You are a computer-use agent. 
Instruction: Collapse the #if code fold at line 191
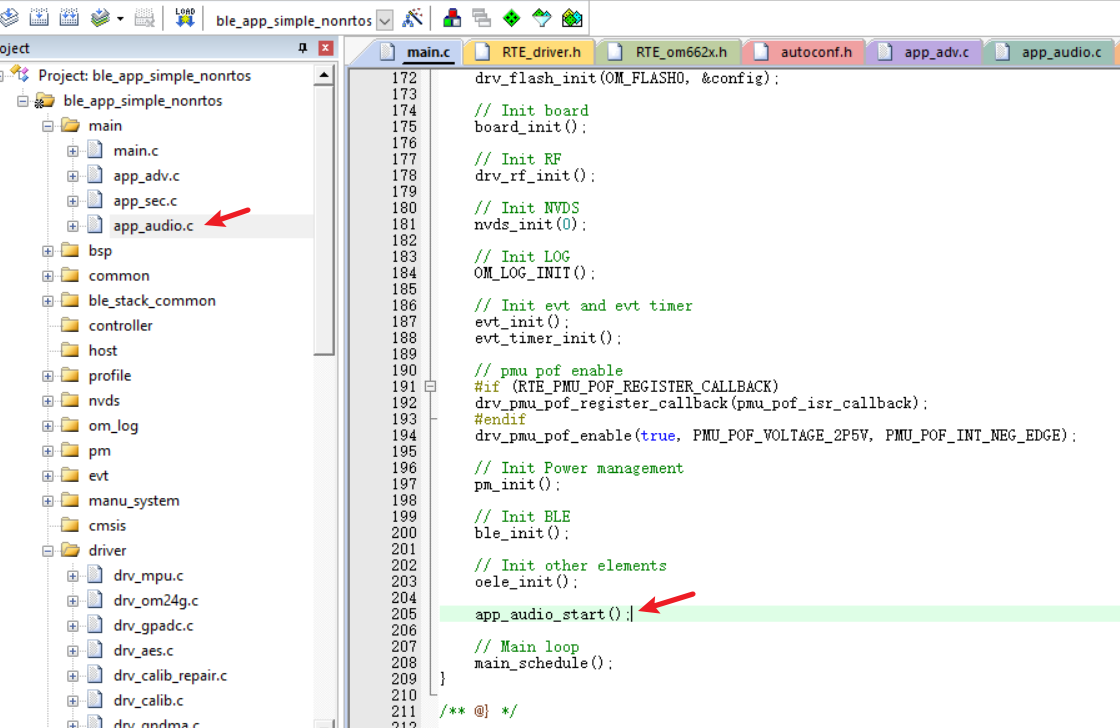coord(430,387)
